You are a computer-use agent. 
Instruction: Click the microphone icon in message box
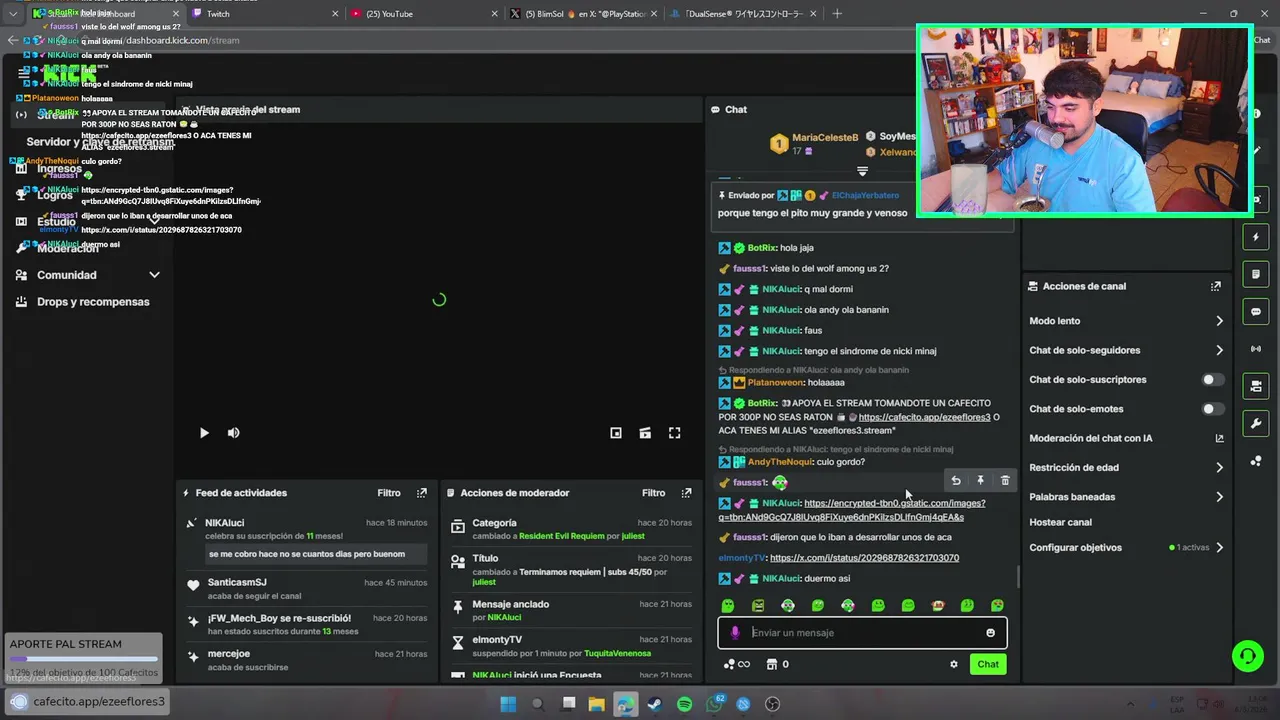pyautogui.click(x=735, y=633)
